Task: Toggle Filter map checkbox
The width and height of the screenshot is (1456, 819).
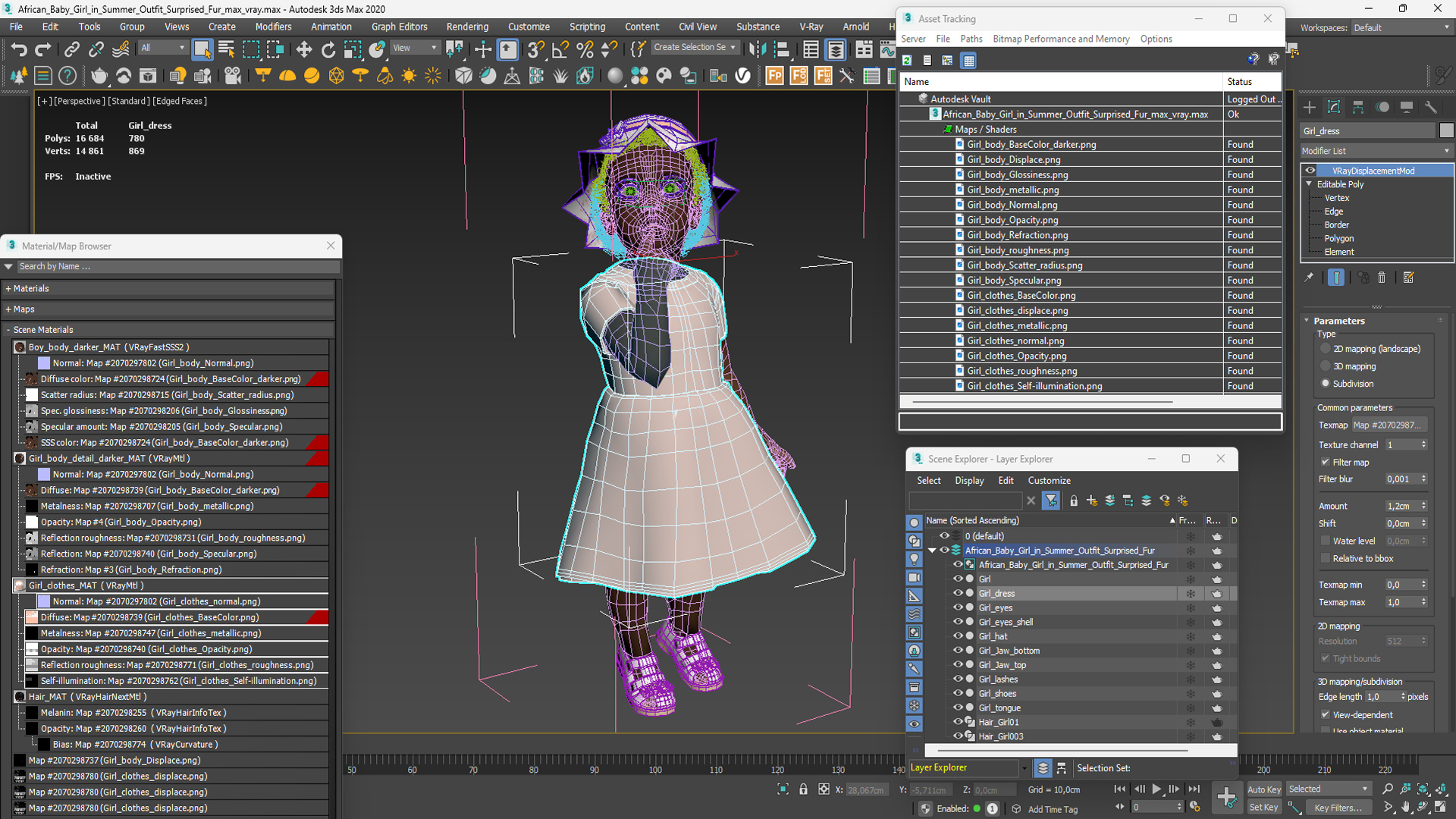Action: tap(1326, 462)
